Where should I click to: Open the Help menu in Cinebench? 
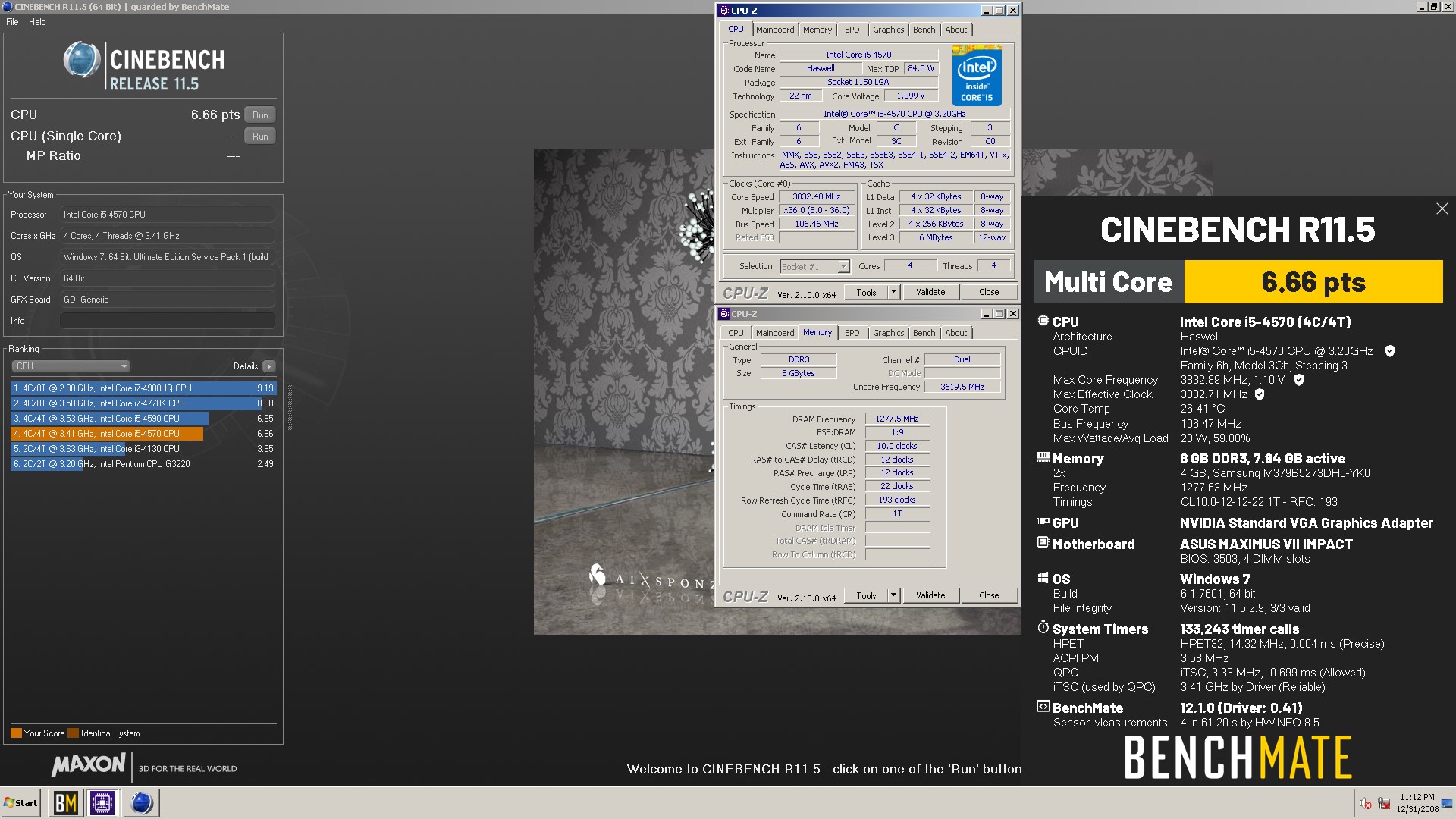[37, 22]
